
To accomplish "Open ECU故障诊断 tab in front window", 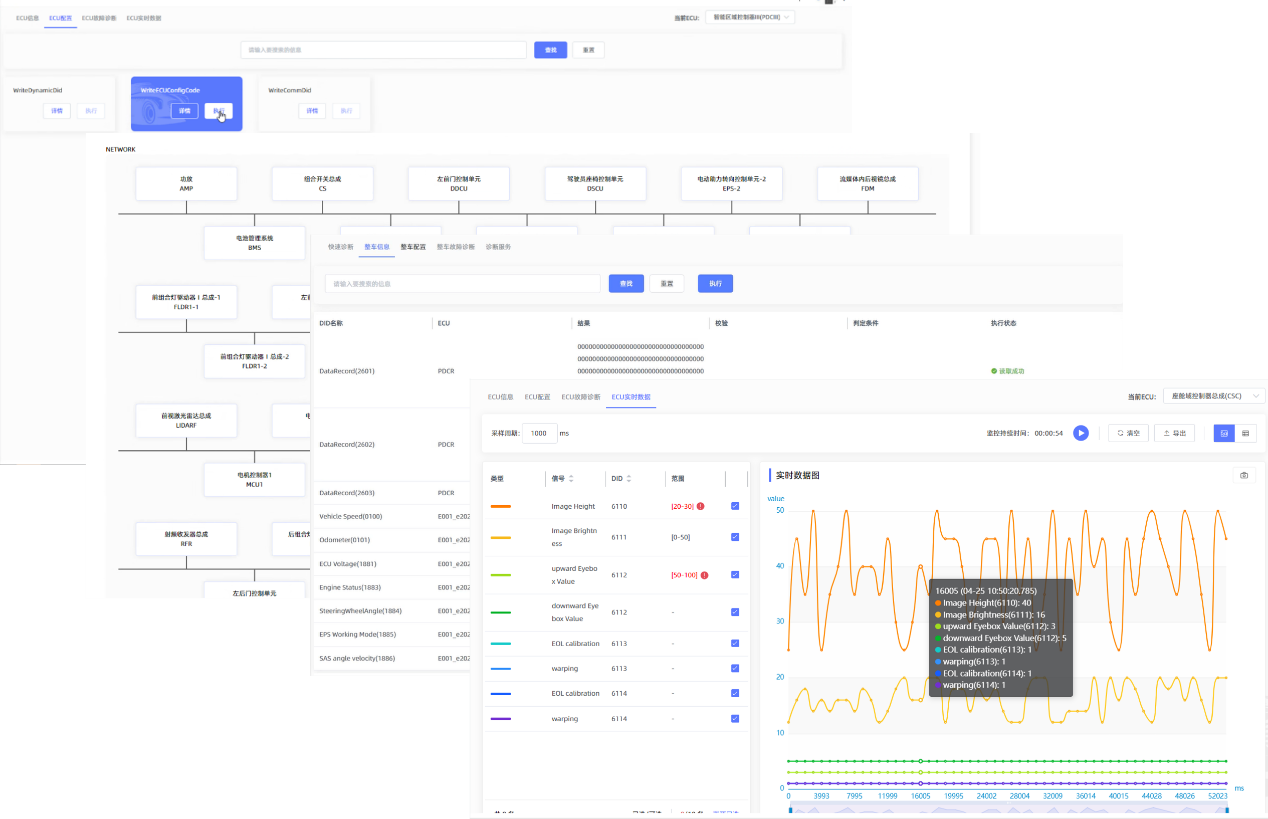I will [580, 397].
